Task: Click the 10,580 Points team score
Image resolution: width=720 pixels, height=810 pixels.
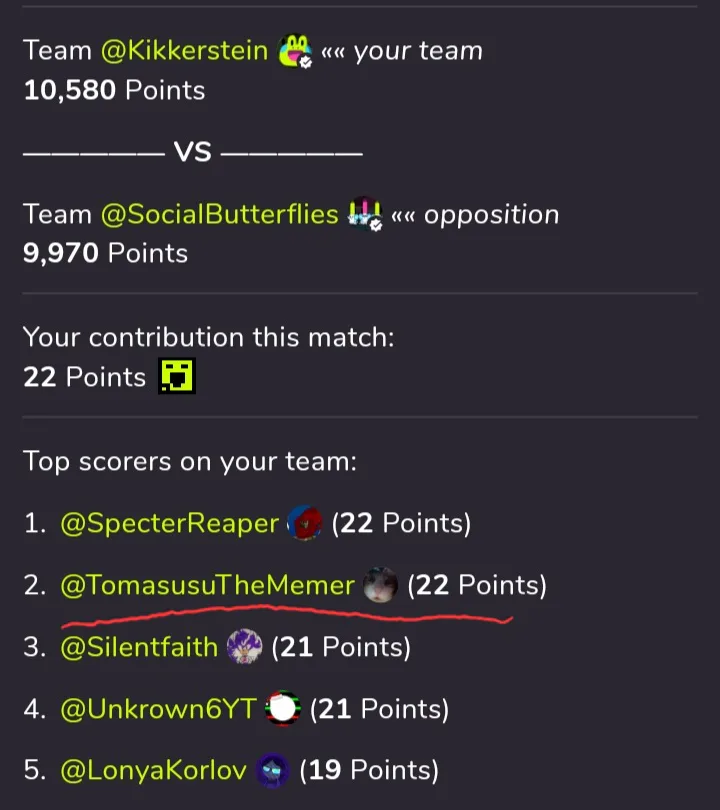Action: [114, 90]
